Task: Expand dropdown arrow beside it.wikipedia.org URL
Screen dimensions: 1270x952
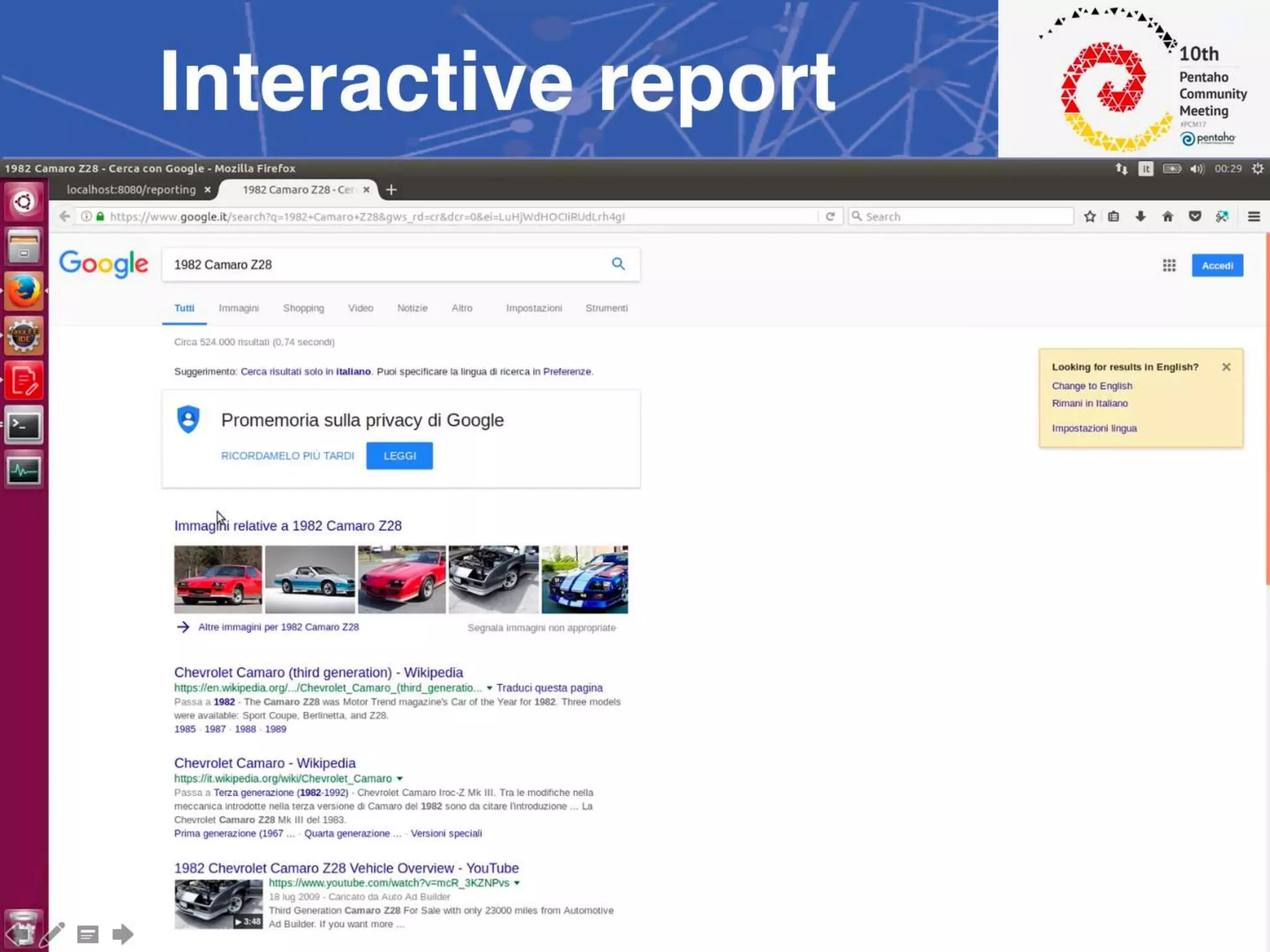Action: (x=399, y=778)
